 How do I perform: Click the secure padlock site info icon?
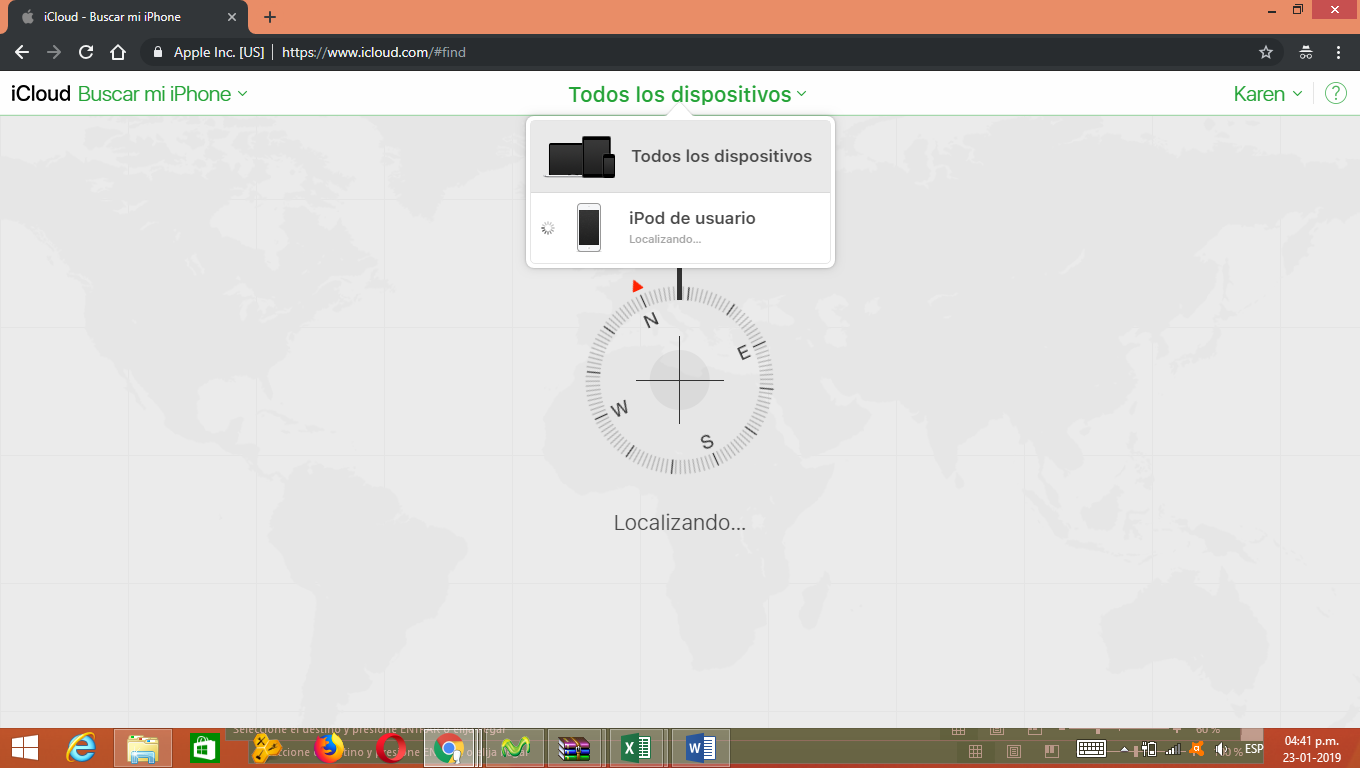pyautogui.click(x=157, y=52)
